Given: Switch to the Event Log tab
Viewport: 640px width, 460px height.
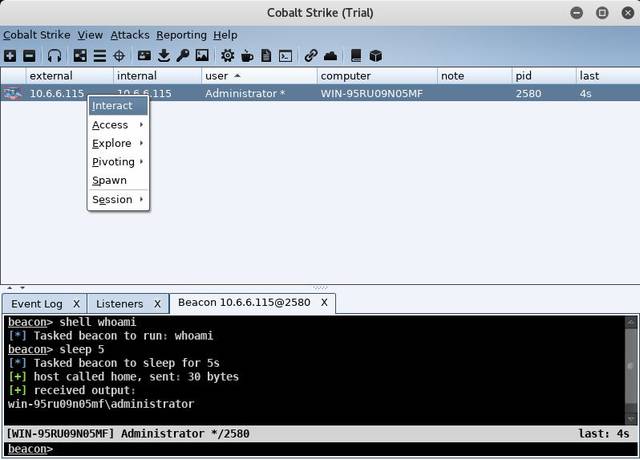Looking at the screenshot, I should (37, 304).
